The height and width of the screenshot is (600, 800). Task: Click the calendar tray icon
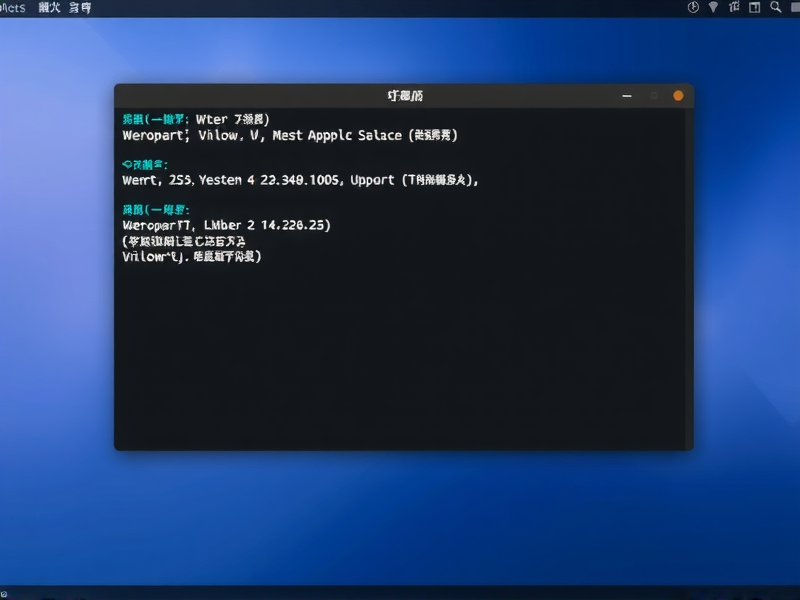pos(735,7)
